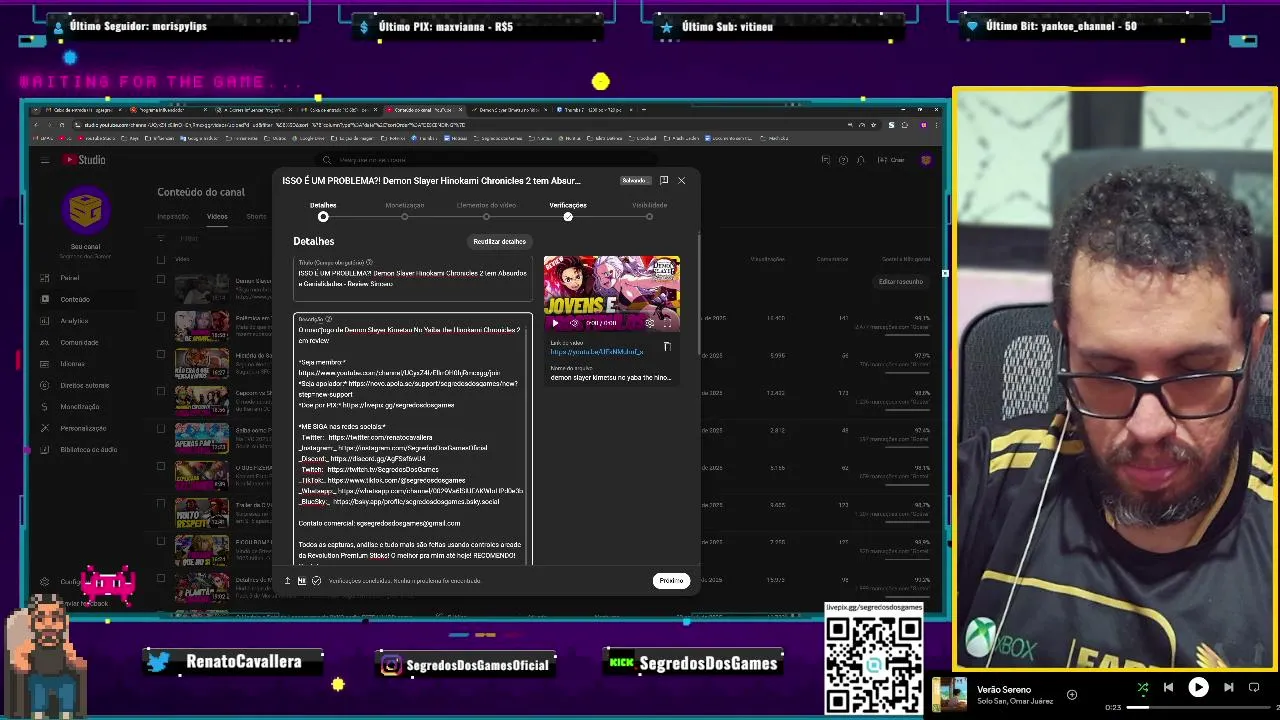Go to the Verificações step
This screenshot has width=1280, height=720.
tap(568, 210)
